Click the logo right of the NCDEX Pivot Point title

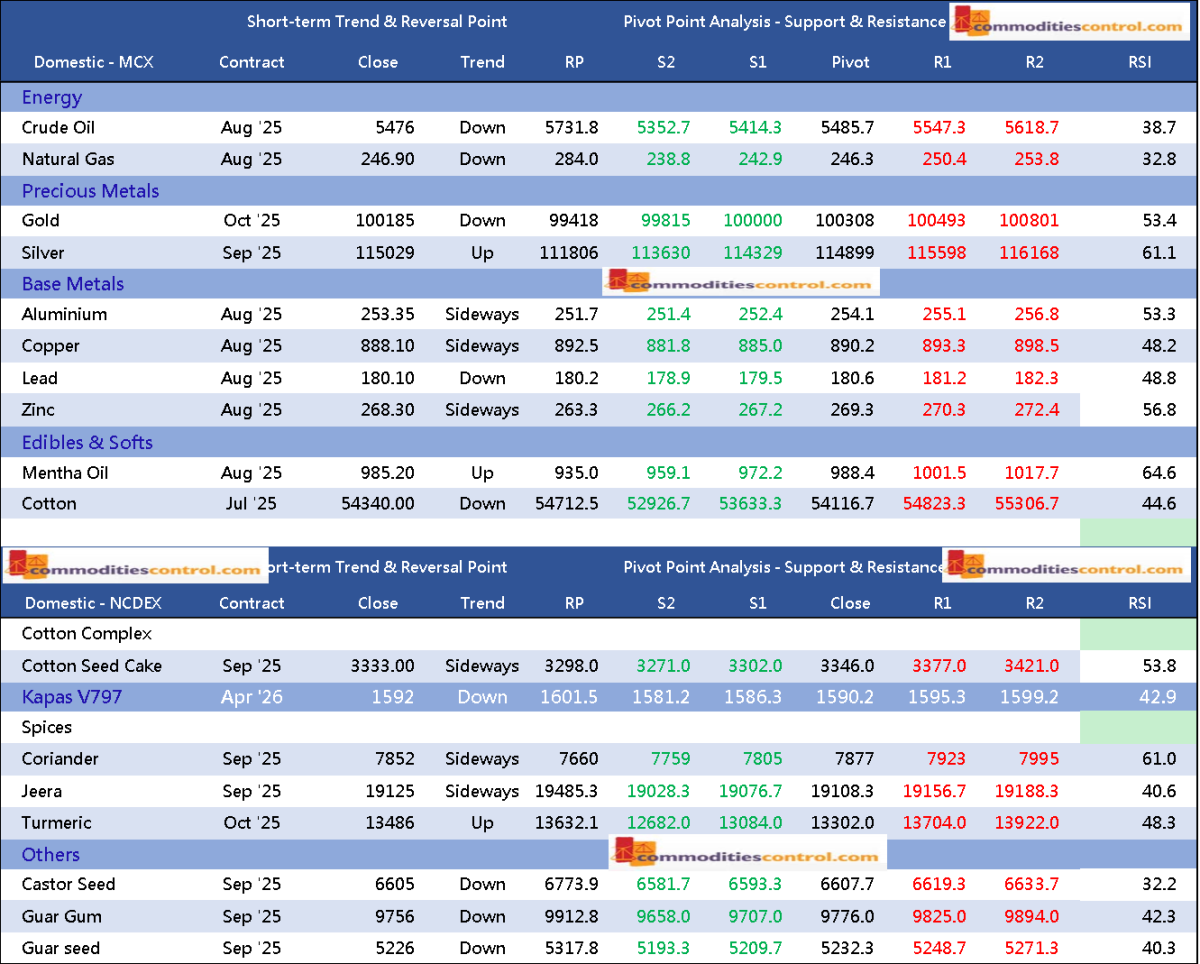[1066, 566]
